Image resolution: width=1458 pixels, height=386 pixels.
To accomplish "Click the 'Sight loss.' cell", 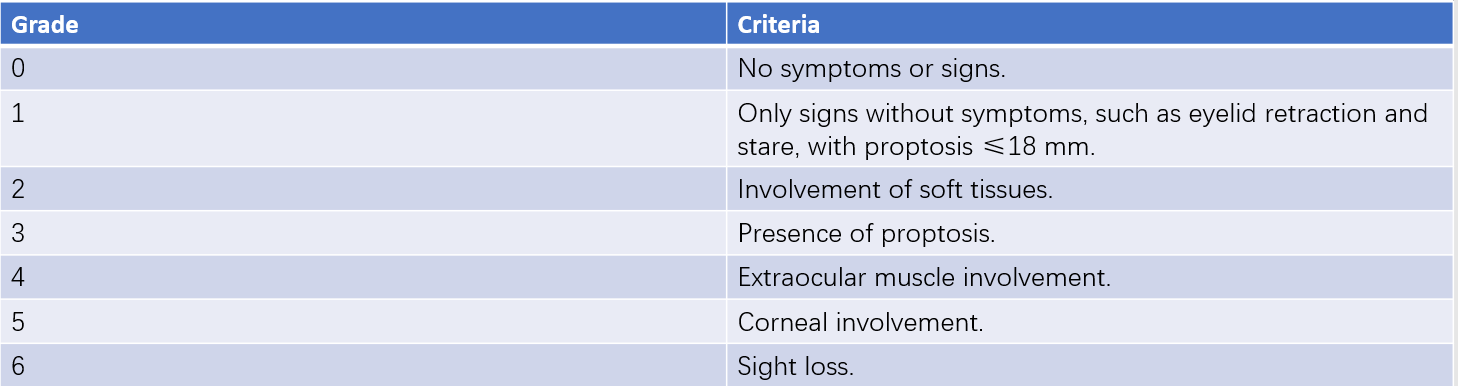I will click(x=1090, y=365).
